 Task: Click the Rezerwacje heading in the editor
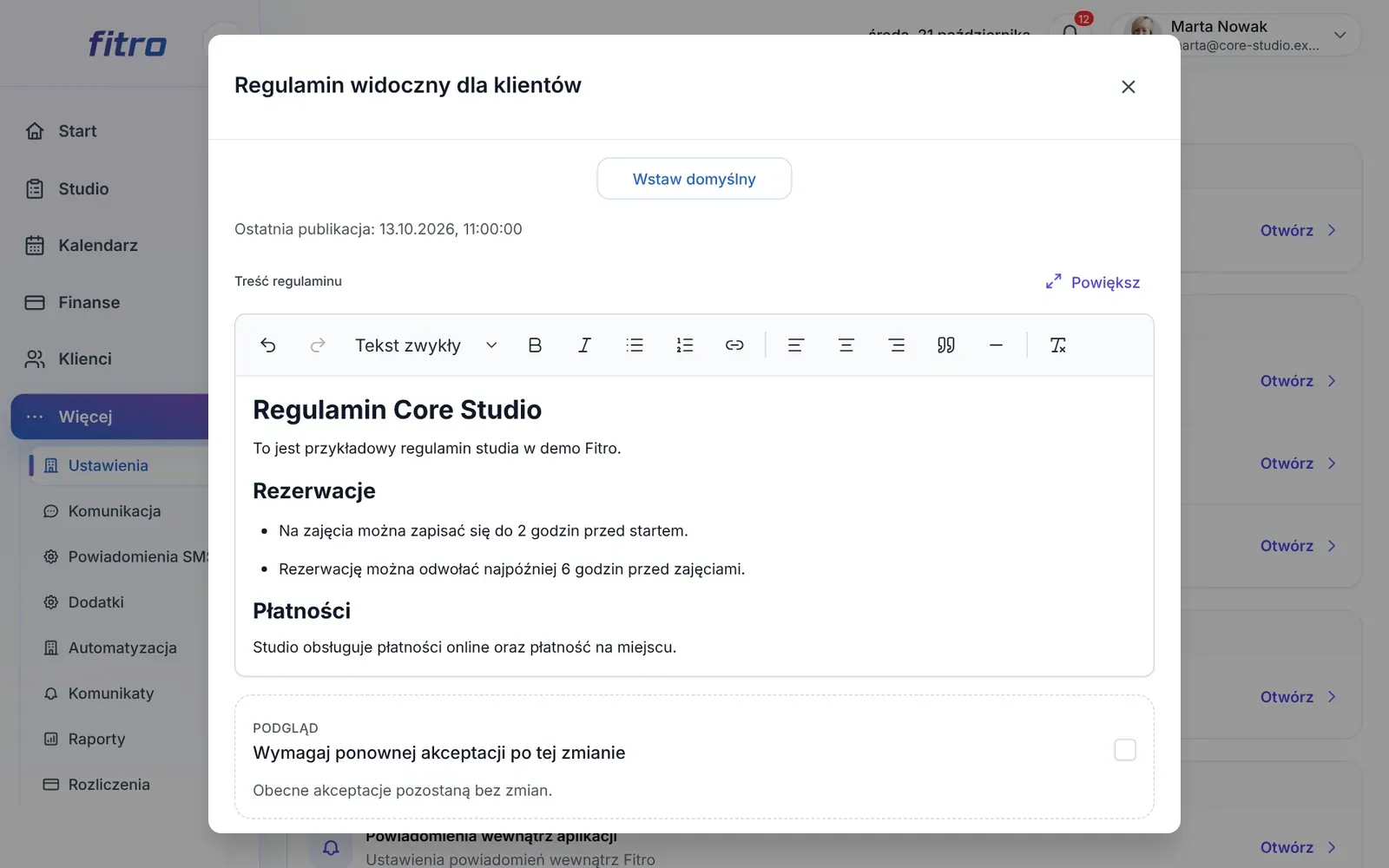point(314,491)
